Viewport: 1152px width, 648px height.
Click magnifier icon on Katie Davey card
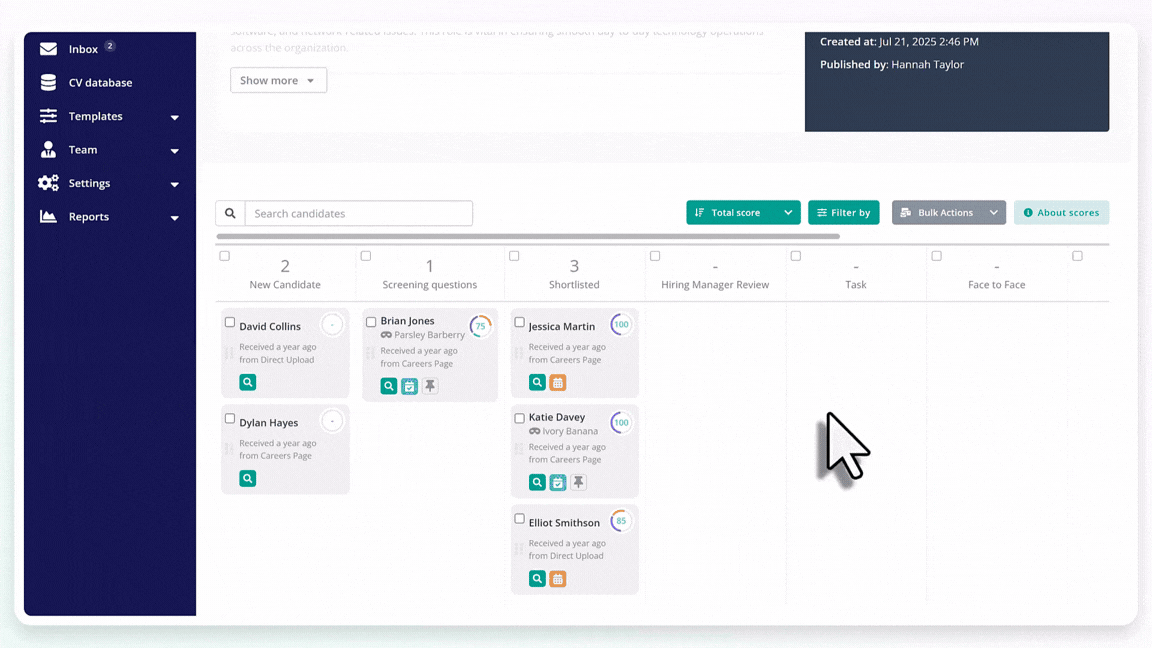click(537, 482)
